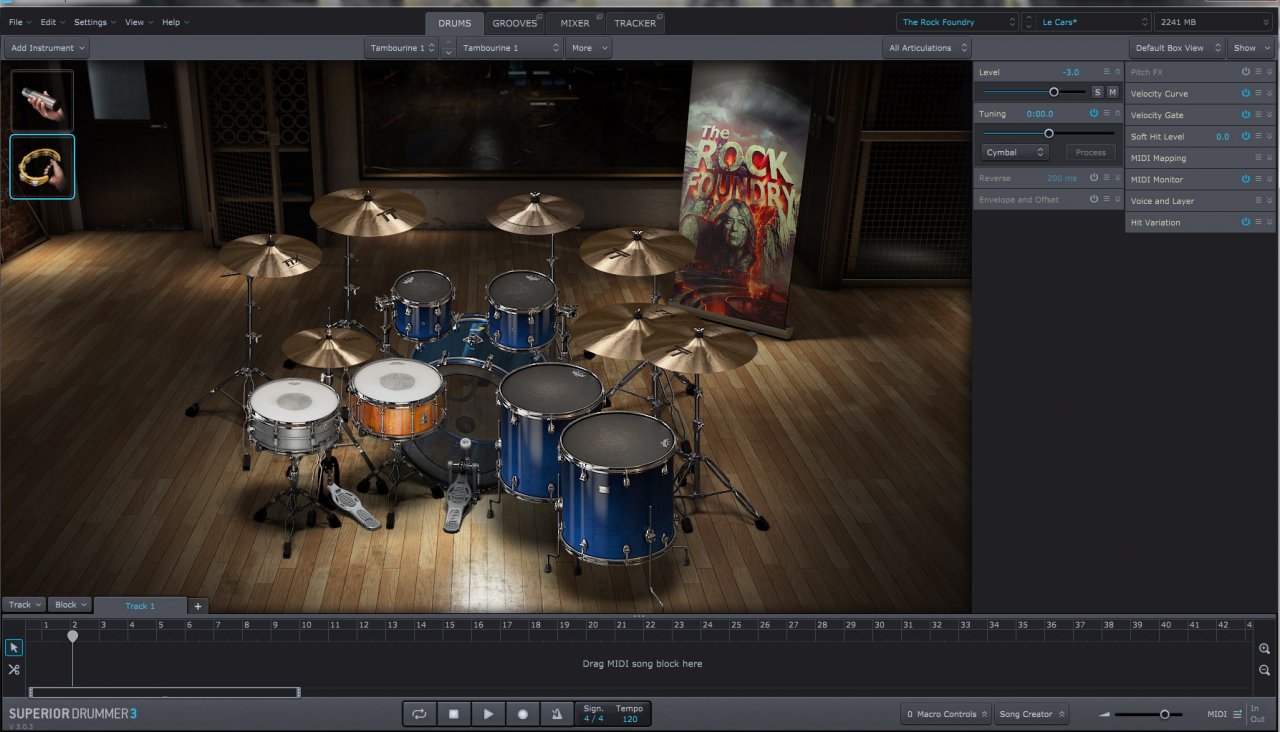The height and width of the screenshot is (732, 1280).
Task: Open the Edit menu
Action: (x=53, y=22)
